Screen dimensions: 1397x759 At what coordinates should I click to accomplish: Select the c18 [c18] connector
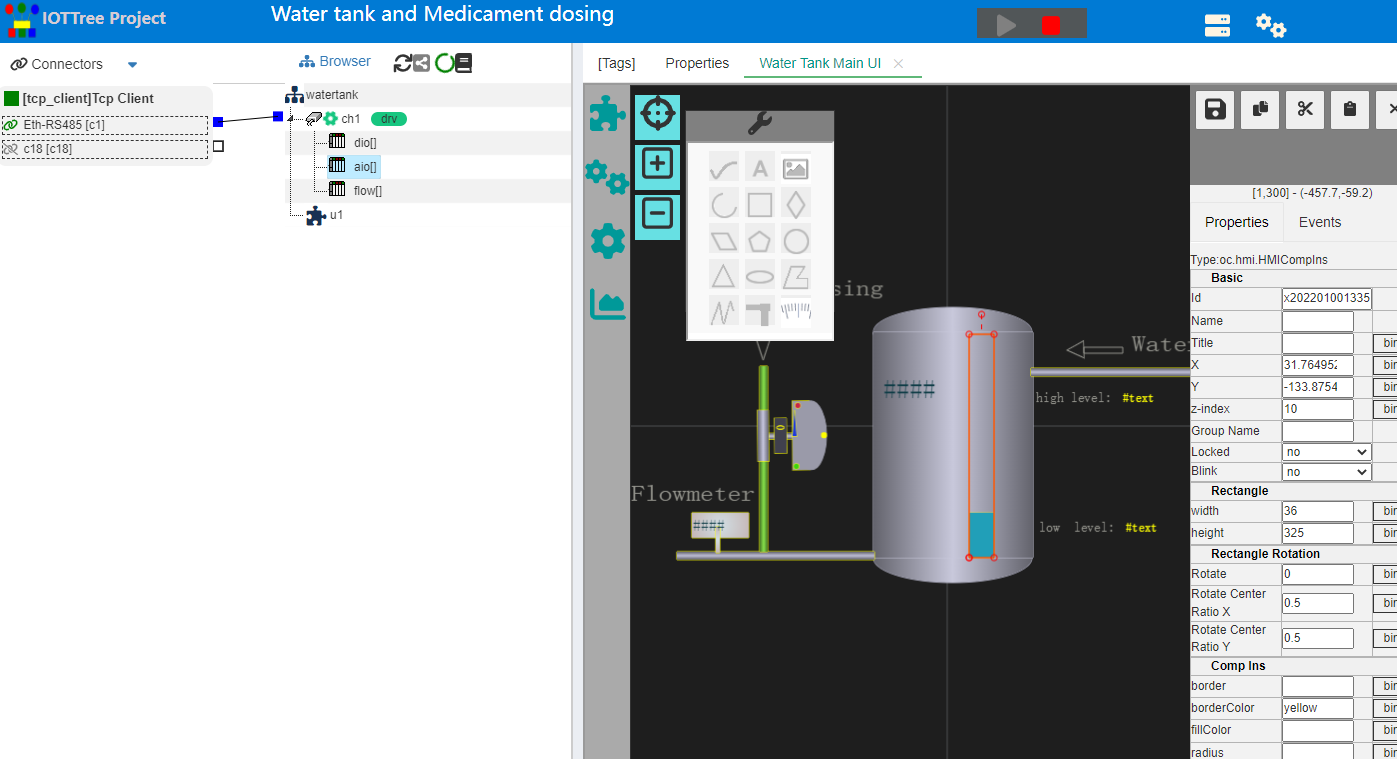pyautogui.click(x=105, y=149)
